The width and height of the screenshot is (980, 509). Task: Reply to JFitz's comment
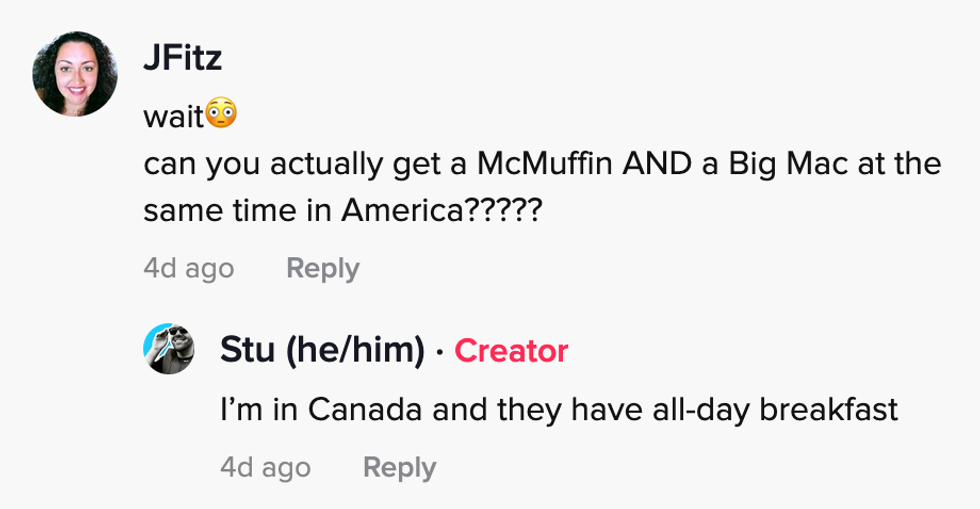coord(322,269)
